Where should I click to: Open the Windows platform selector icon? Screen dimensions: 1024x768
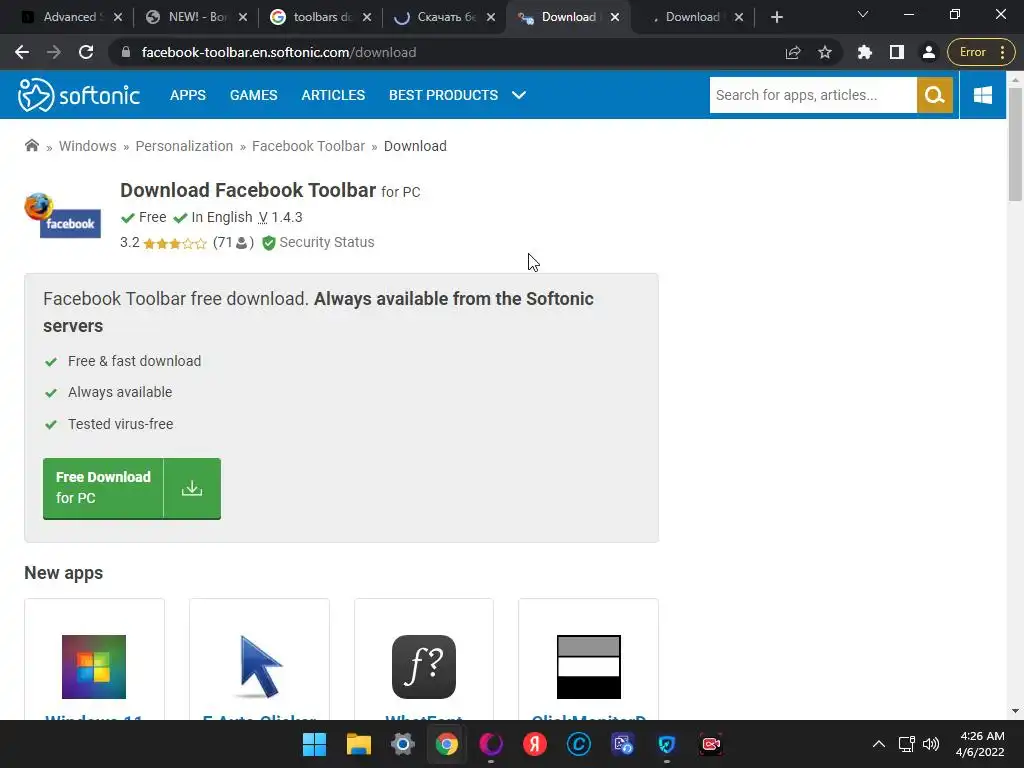pos(982,95)
